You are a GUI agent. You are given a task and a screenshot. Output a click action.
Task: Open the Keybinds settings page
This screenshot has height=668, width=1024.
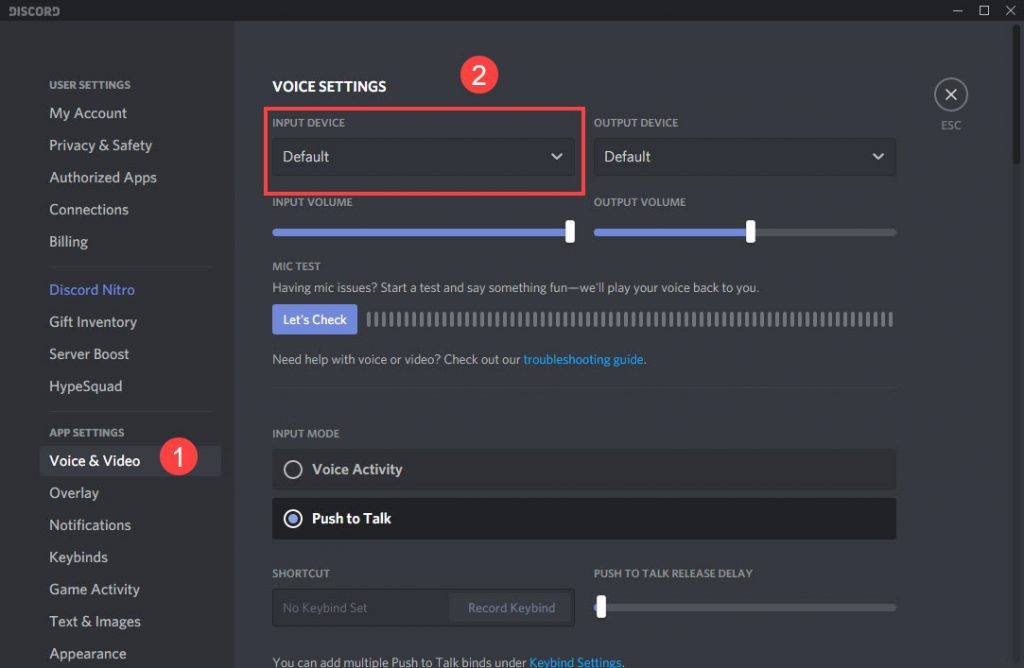[x=78, y=557]
